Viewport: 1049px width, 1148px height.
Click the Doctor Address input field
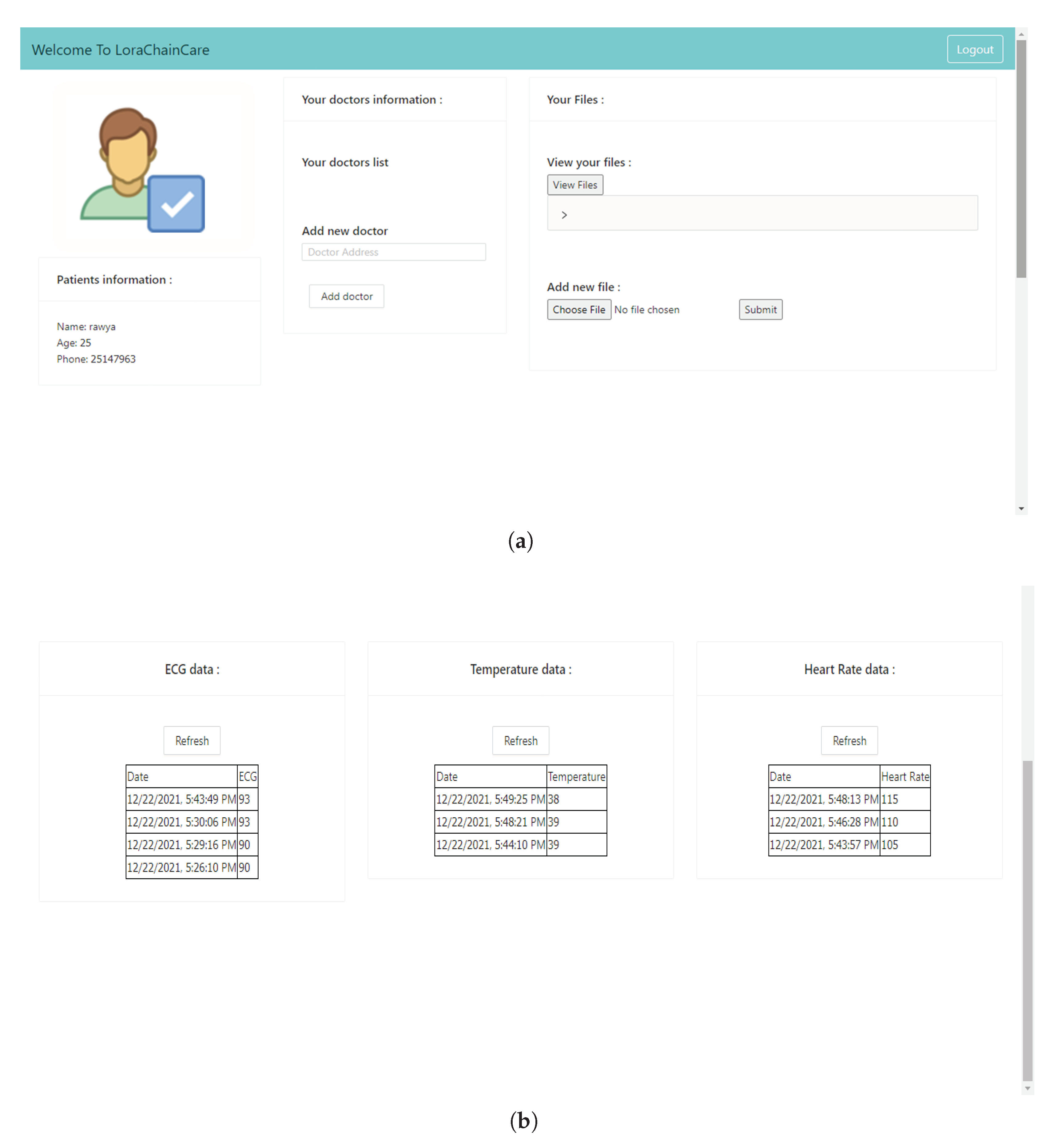393,252
